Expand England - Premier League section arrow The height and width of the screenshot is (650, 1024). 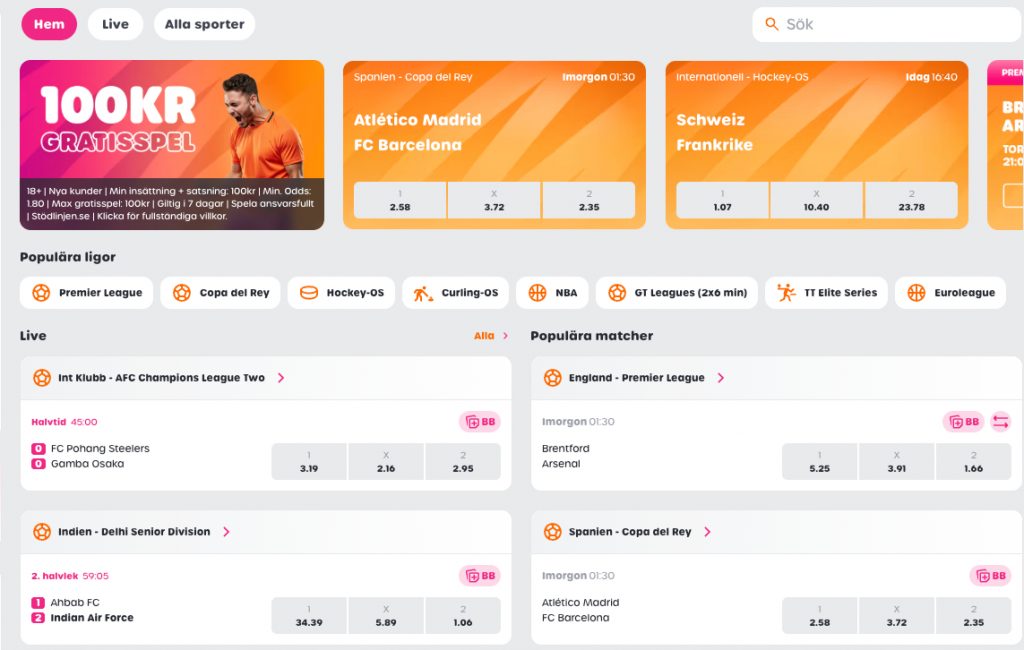click(721, 378)
